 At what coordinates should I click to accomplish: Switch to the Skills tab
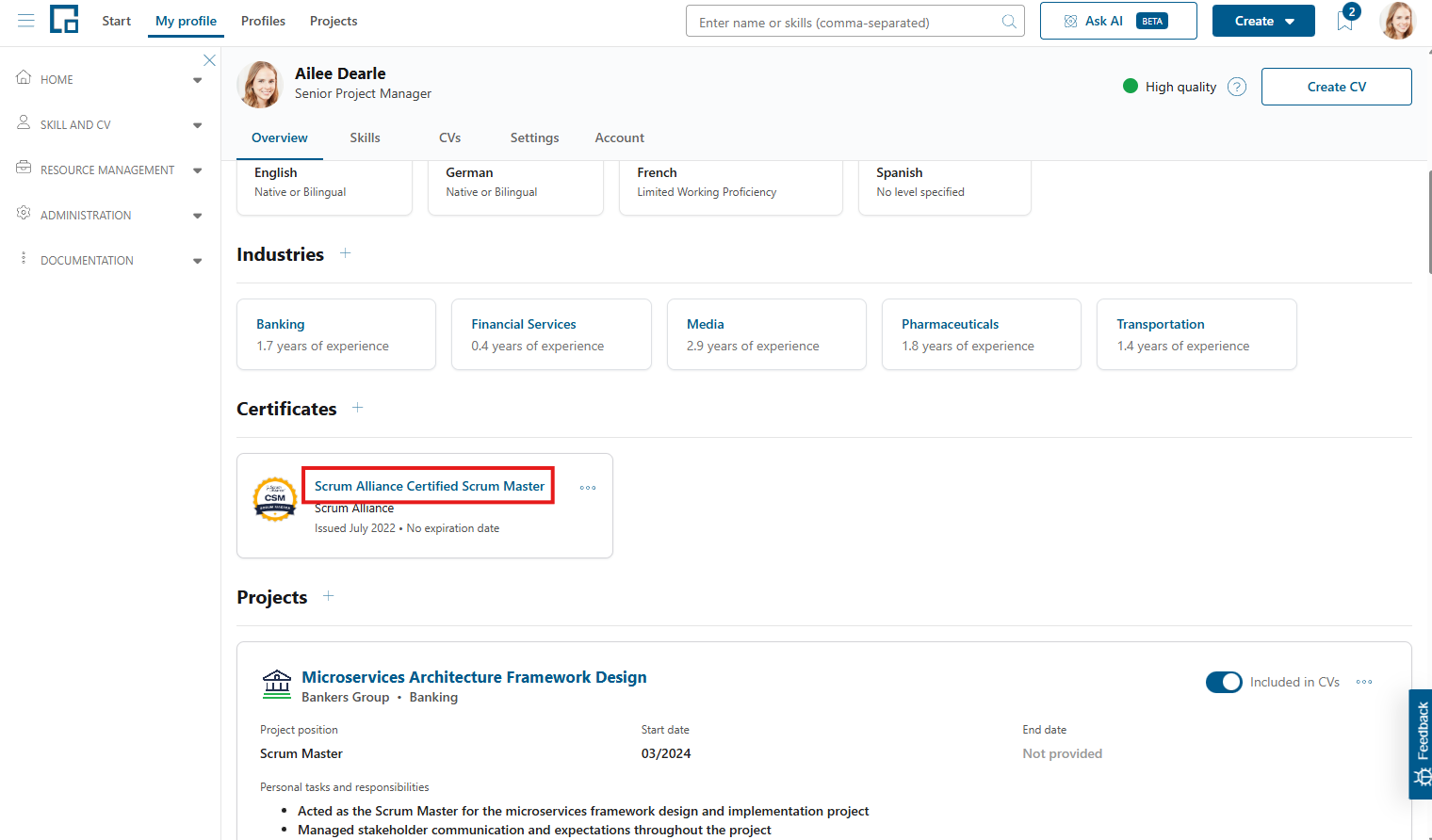[x=366, y=137]
